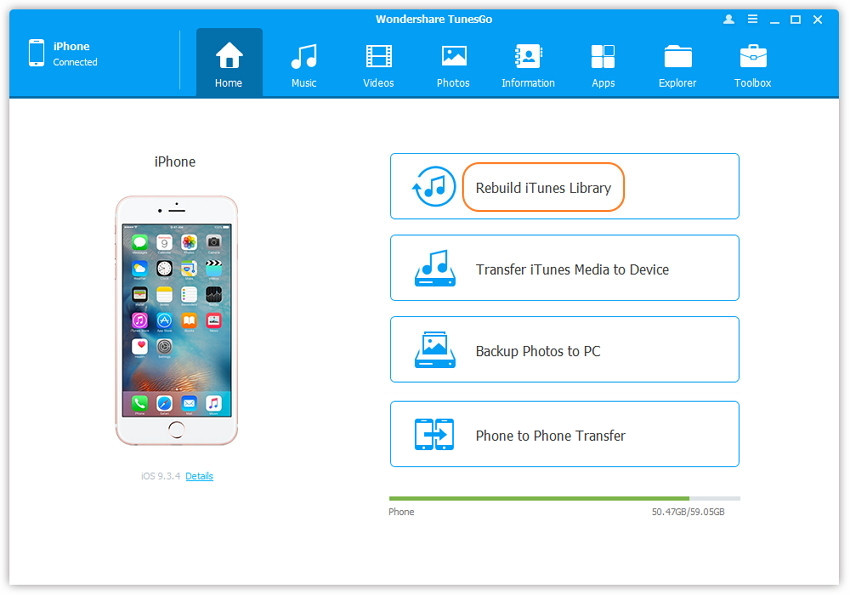Click the Backup Photos to PC icon
This screenshot has height=595, width=850.
[x=435, y=350]
